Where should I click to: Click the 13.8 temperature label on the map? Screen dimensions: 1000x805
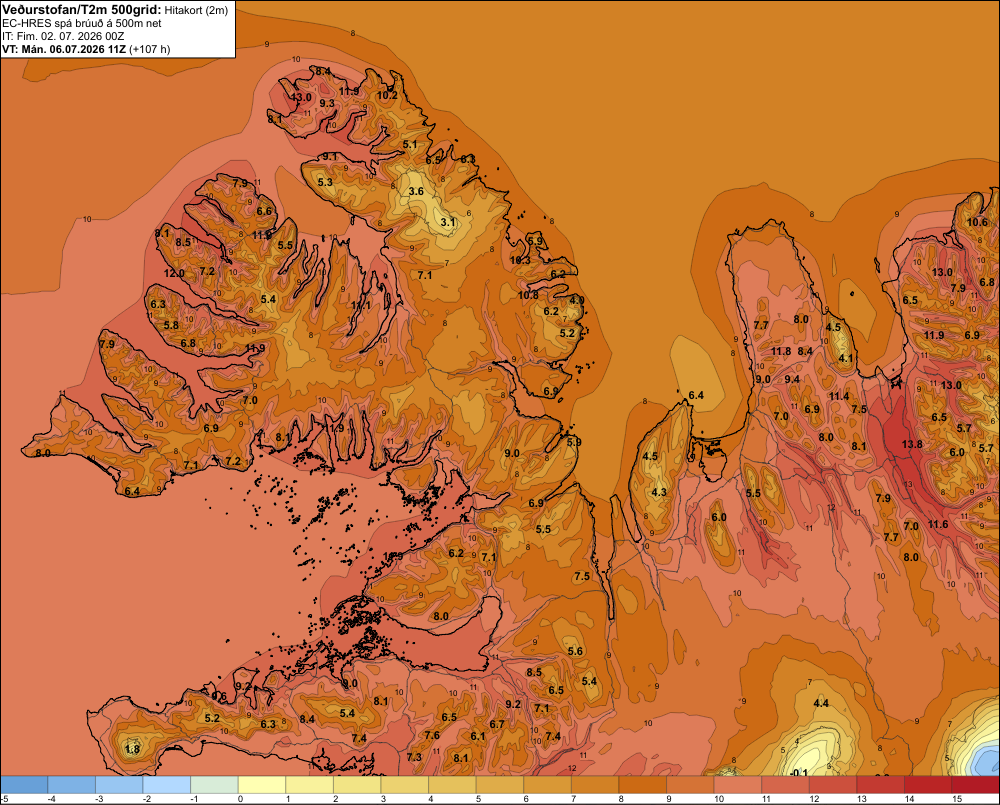tap(912, 444)
